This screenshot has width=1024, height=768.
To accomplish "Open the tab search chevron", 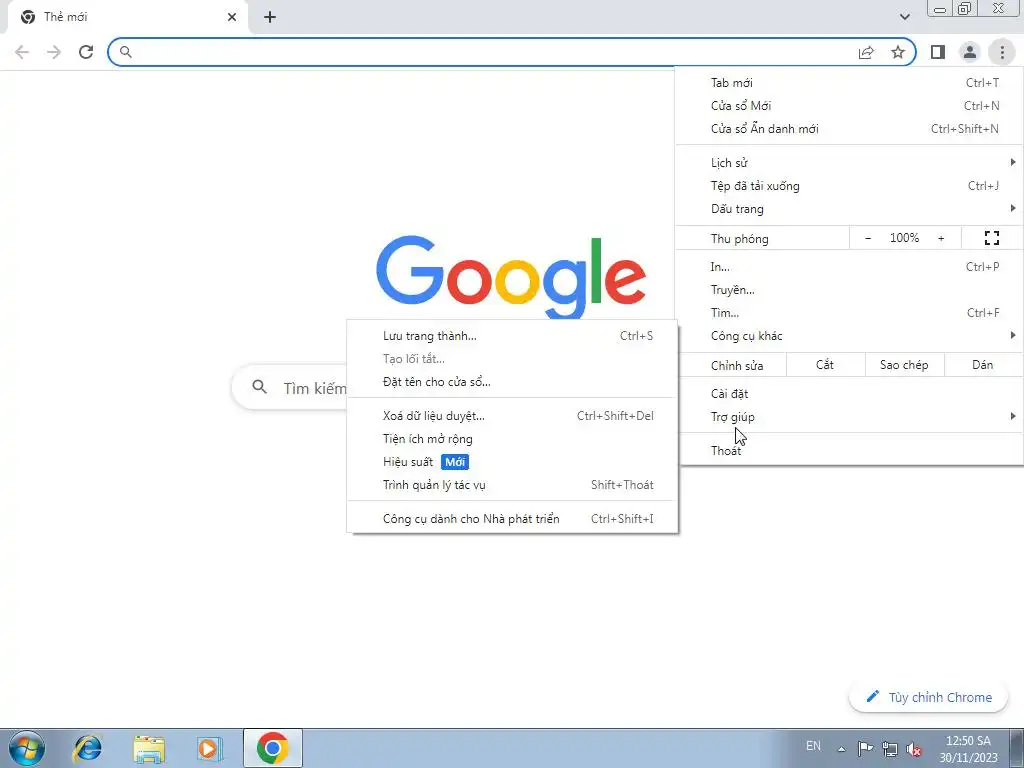I will tap(904, 17).
